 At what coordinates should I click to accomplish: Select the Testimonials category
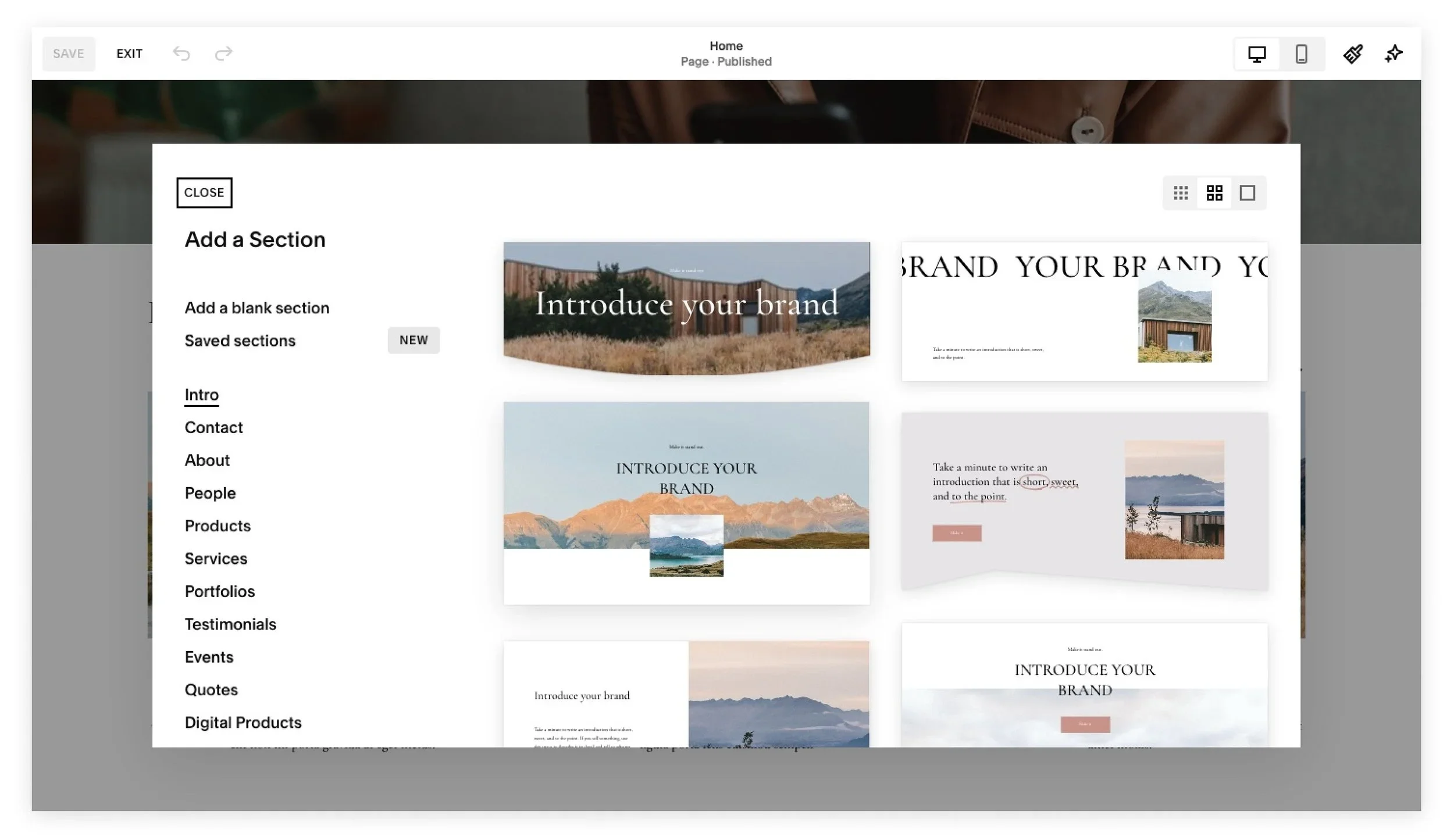click(x=230, y=624)
